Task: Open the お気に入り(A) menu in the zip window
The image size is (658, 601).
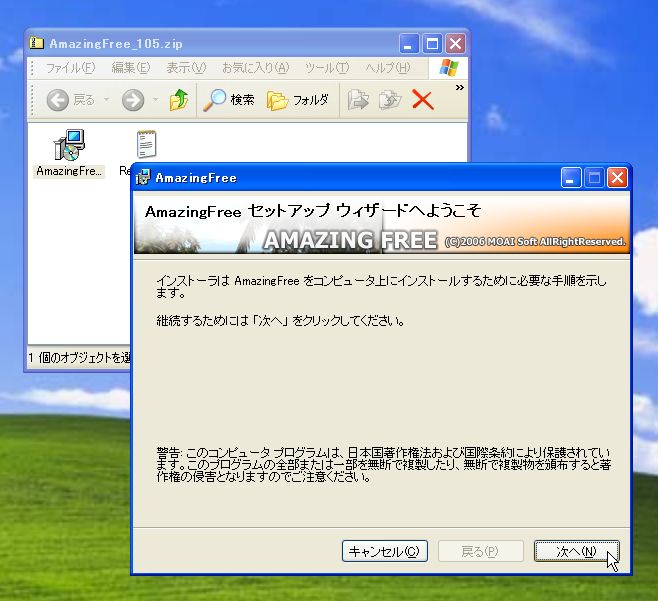Action: pyautogui.click(x=256, y=68)
